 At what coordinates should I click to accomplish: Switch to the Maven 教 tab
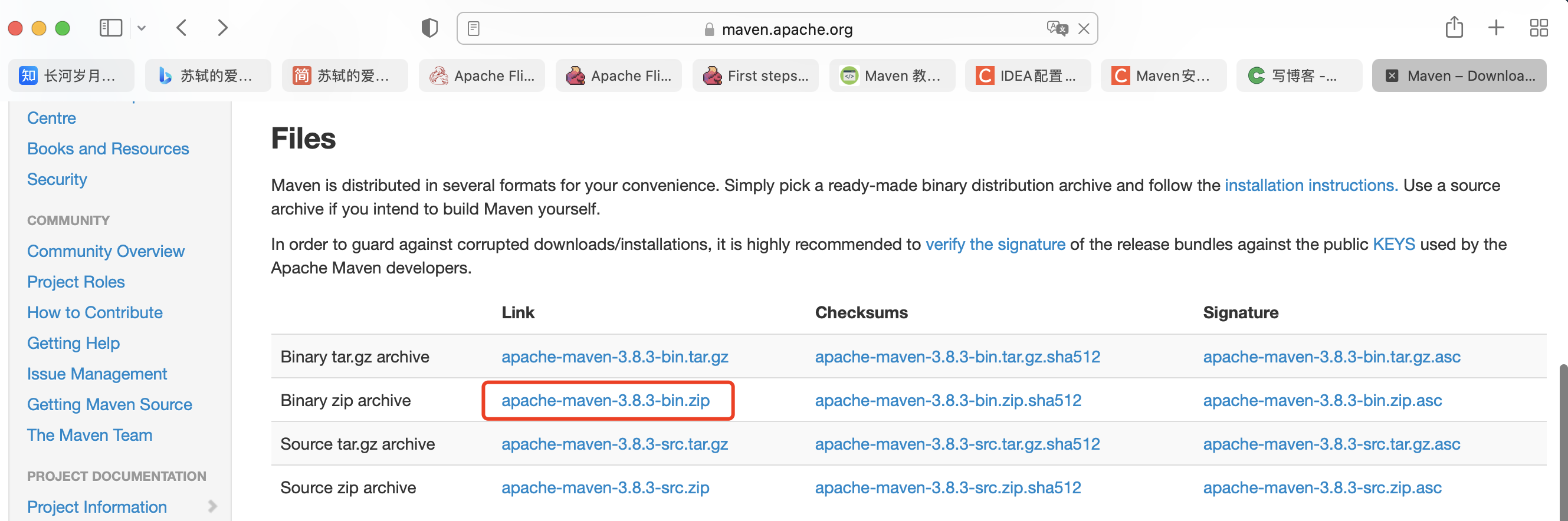pos(893,75)
